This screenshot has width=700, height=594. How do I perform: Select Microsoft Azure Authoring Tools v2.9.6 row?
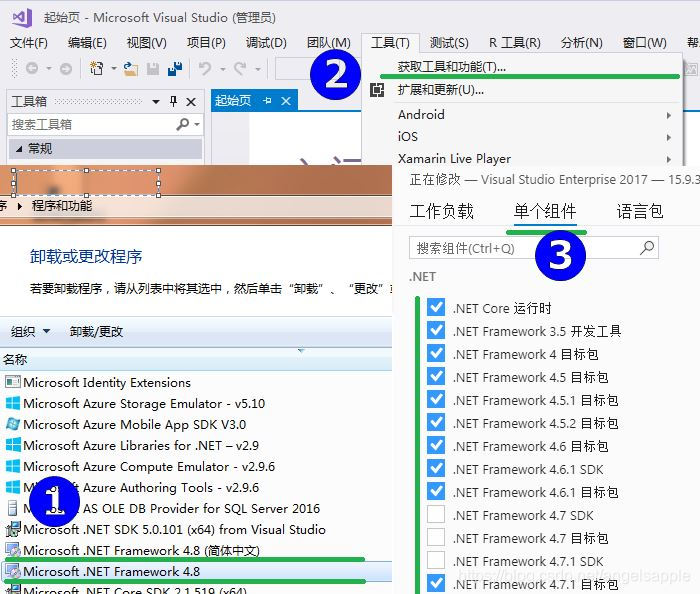click(x=196, y=487)
